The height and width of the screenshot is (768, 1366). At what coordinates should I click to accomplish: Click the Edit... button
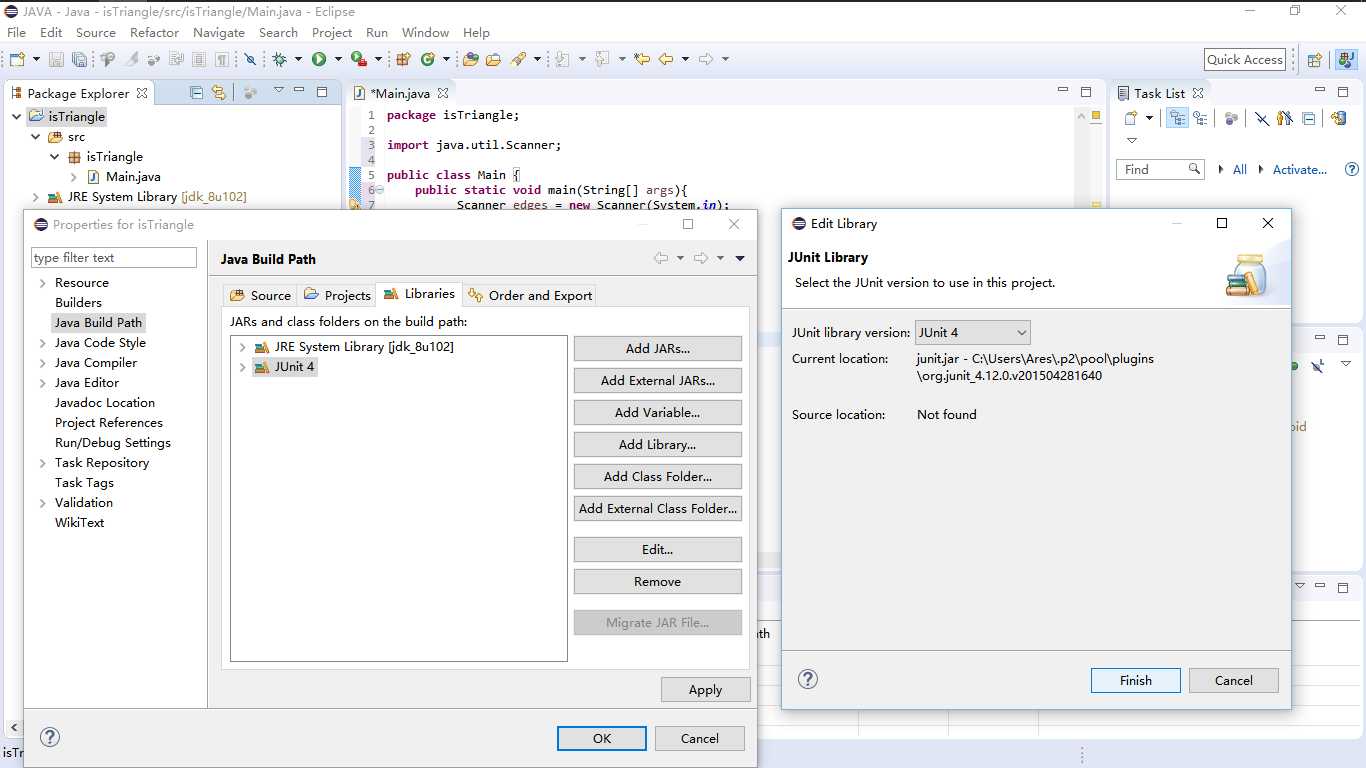click(x=658, y=549)
